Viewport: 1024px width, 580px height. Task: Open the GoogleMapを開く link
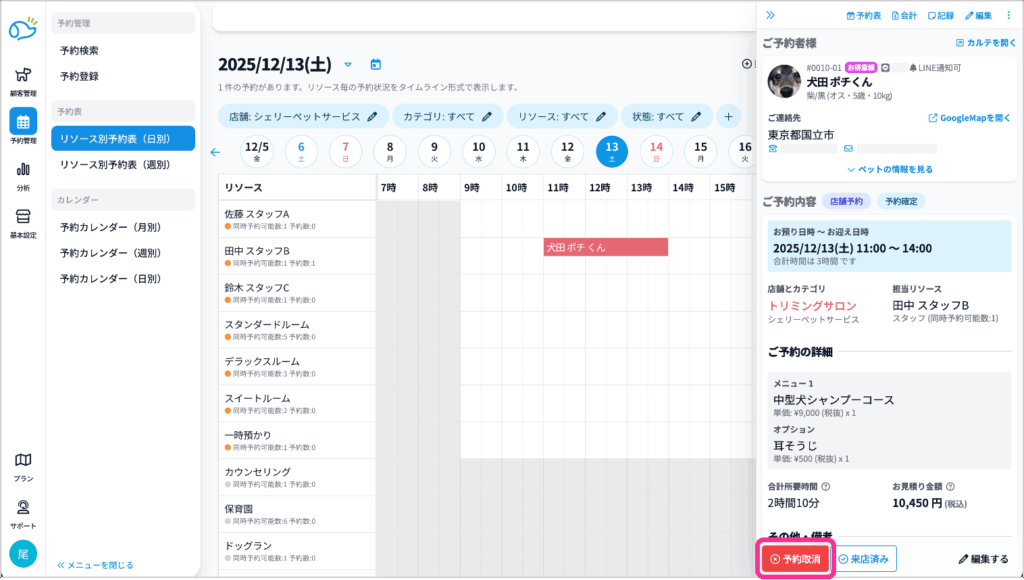coord(970,118)
